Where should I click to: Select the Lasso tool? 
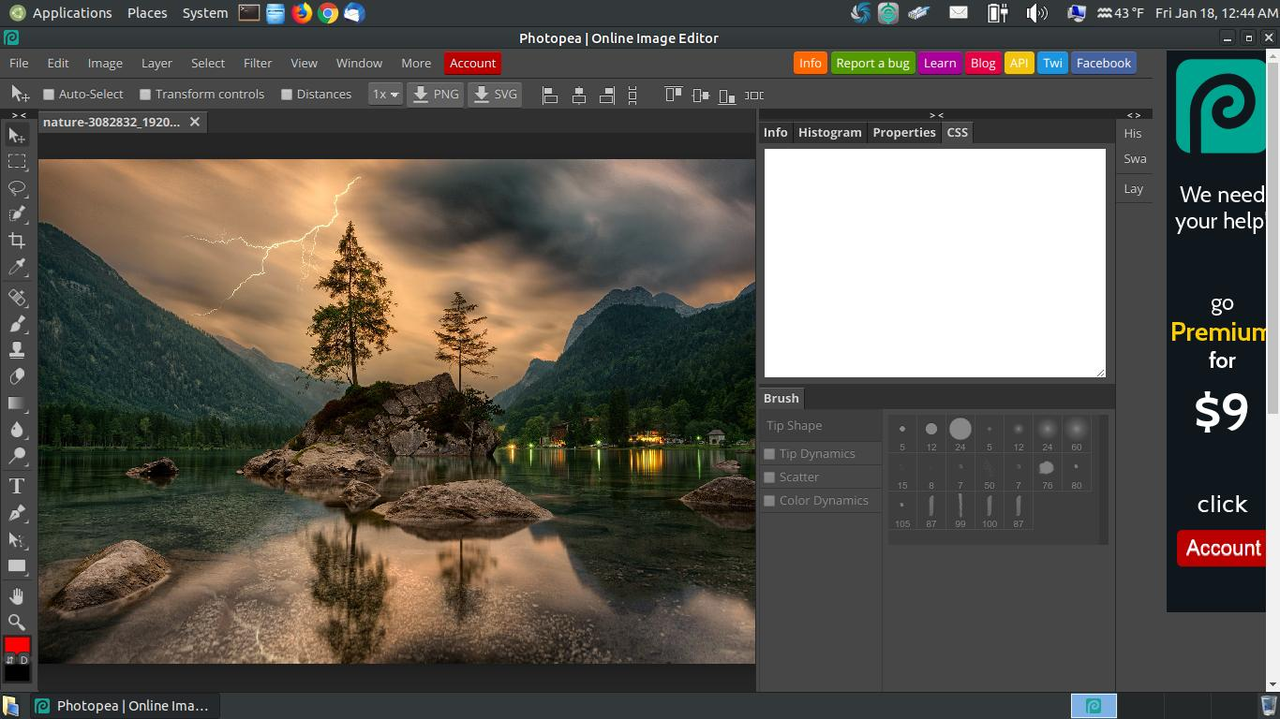click(x=17, y=188)
